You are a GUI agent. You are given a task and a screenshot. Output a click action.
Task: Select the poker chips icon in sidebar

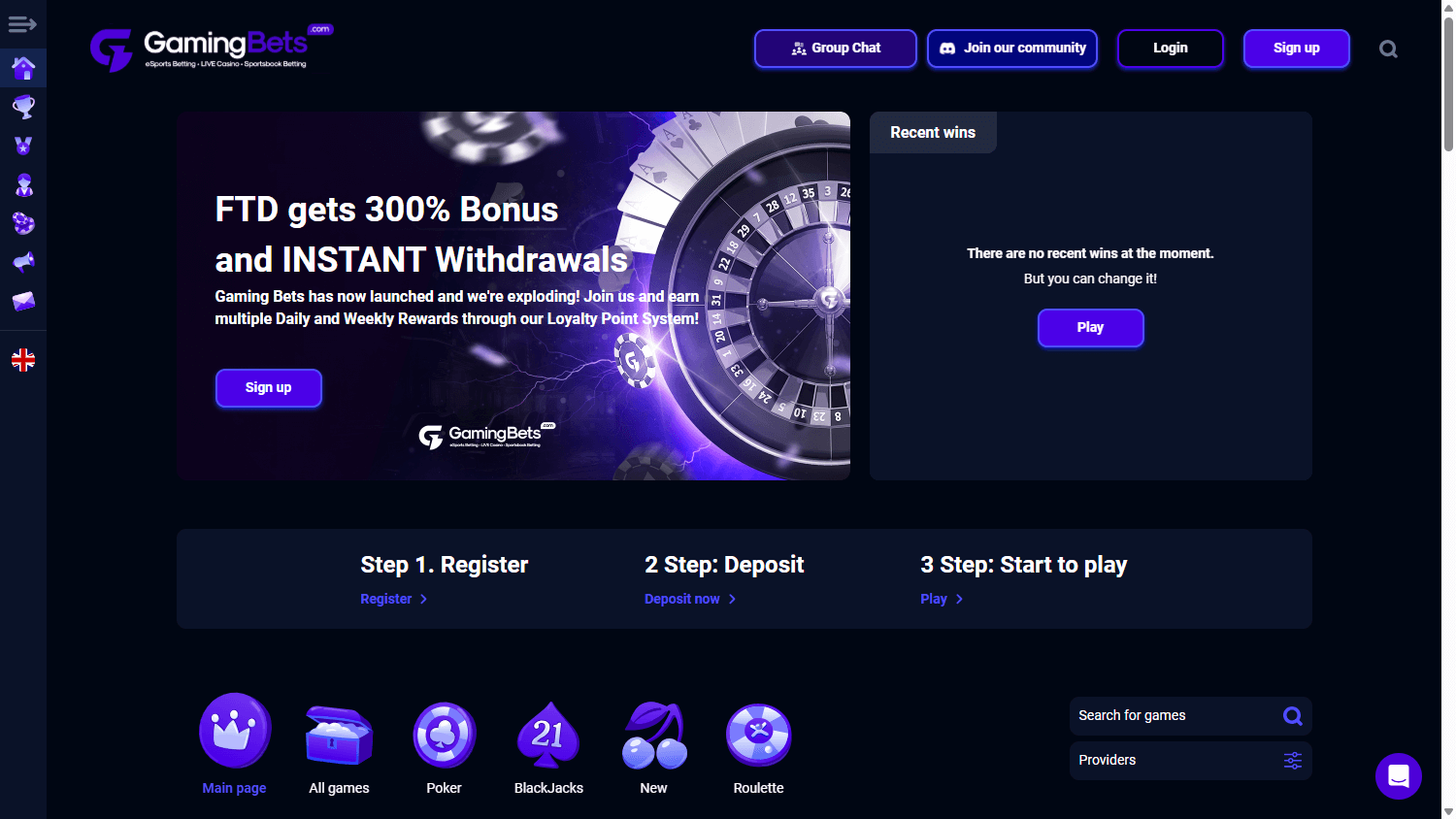pos(23,223)
